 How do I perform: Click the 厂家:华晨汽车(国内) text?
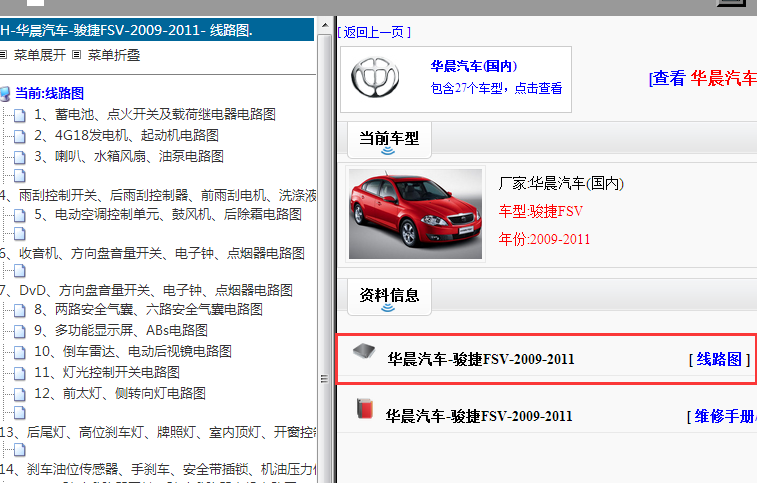pos(561,184)
